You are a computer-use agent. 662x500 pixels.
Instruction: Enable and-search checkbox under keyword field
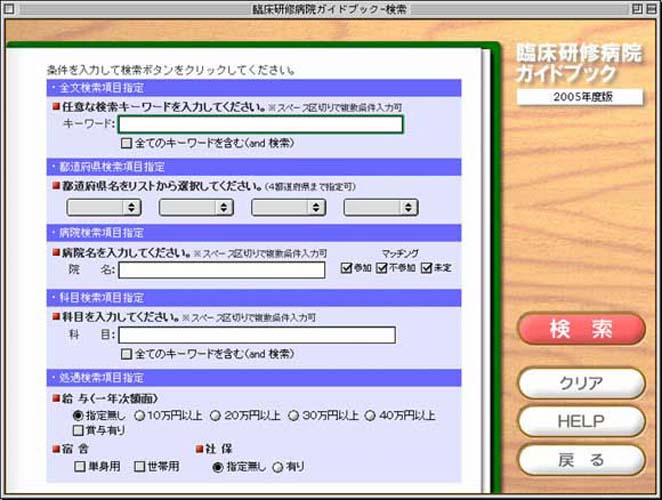click(126, 143)
